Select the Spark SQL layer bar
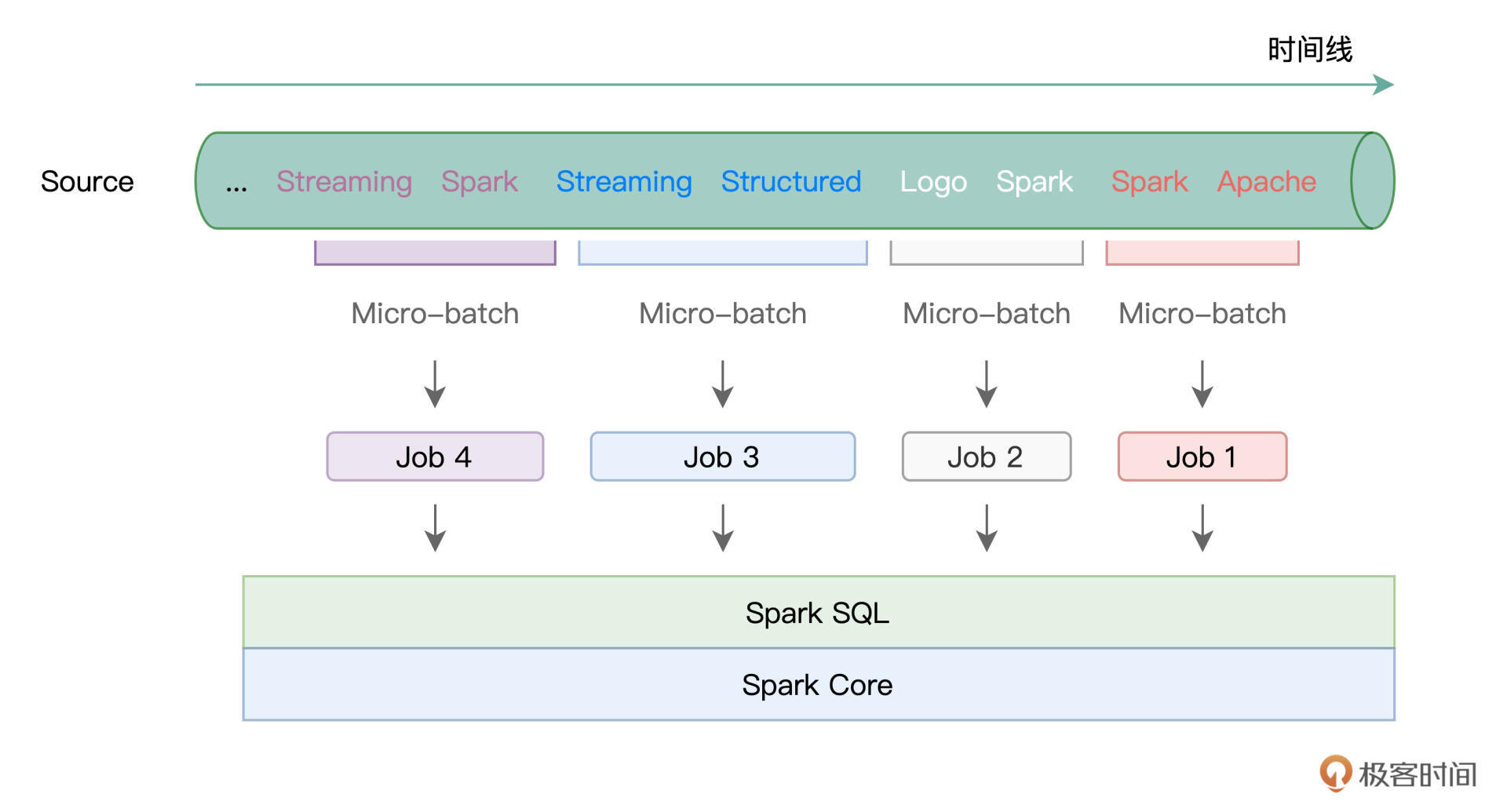The height and width of the screenshot is (812, 1507). [x=818, y=613]
